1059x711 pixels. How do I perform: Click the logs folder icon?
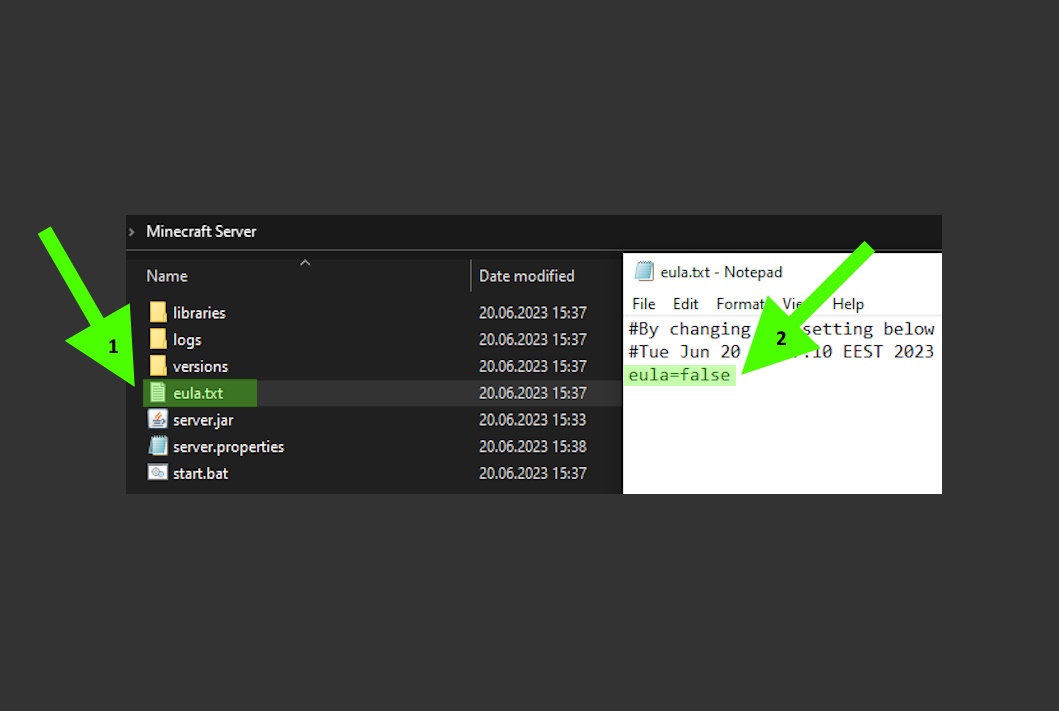tap(158, 339)
